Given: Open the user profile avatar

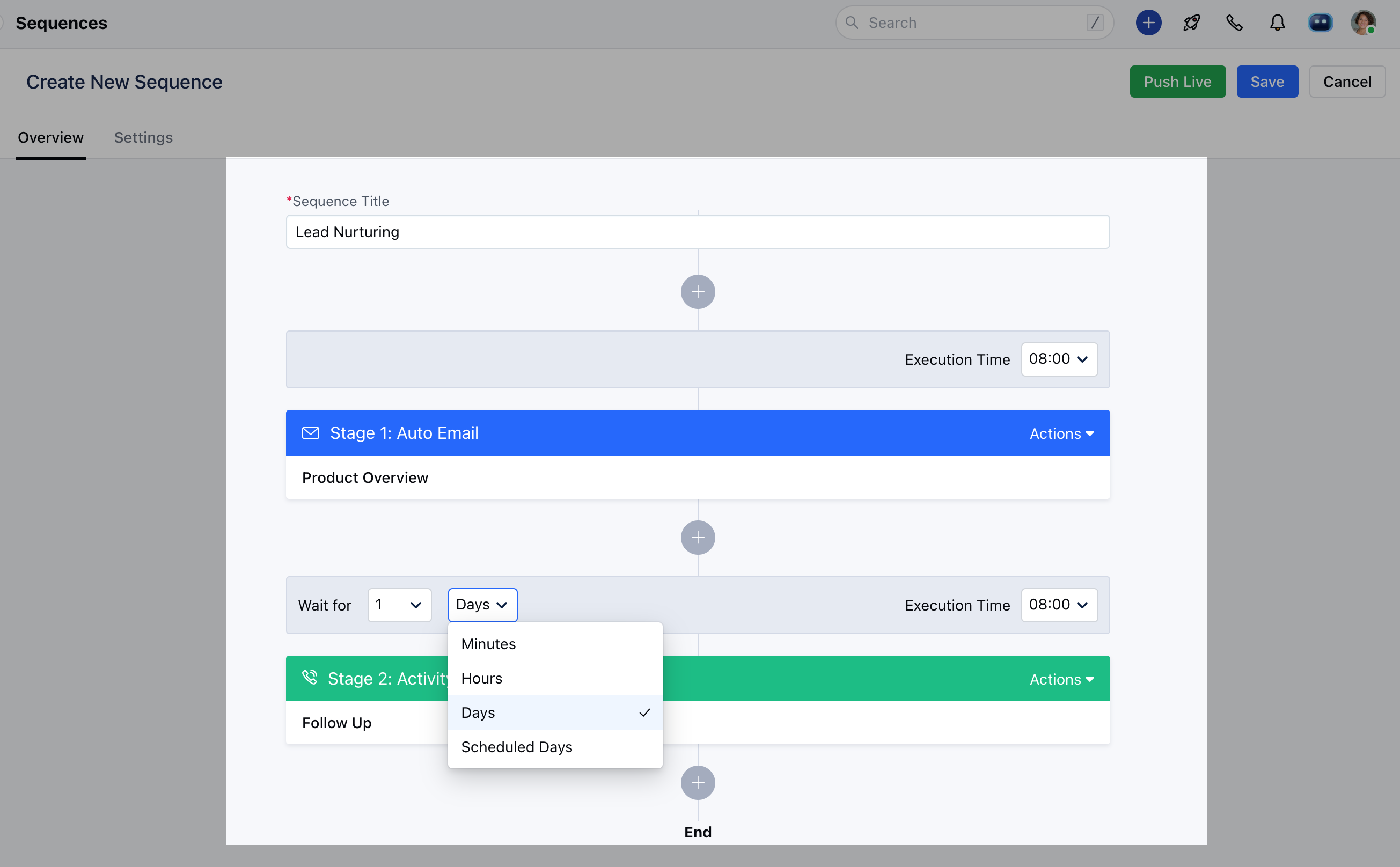Looking at the screenshot, I should [x=1363, y=23].
